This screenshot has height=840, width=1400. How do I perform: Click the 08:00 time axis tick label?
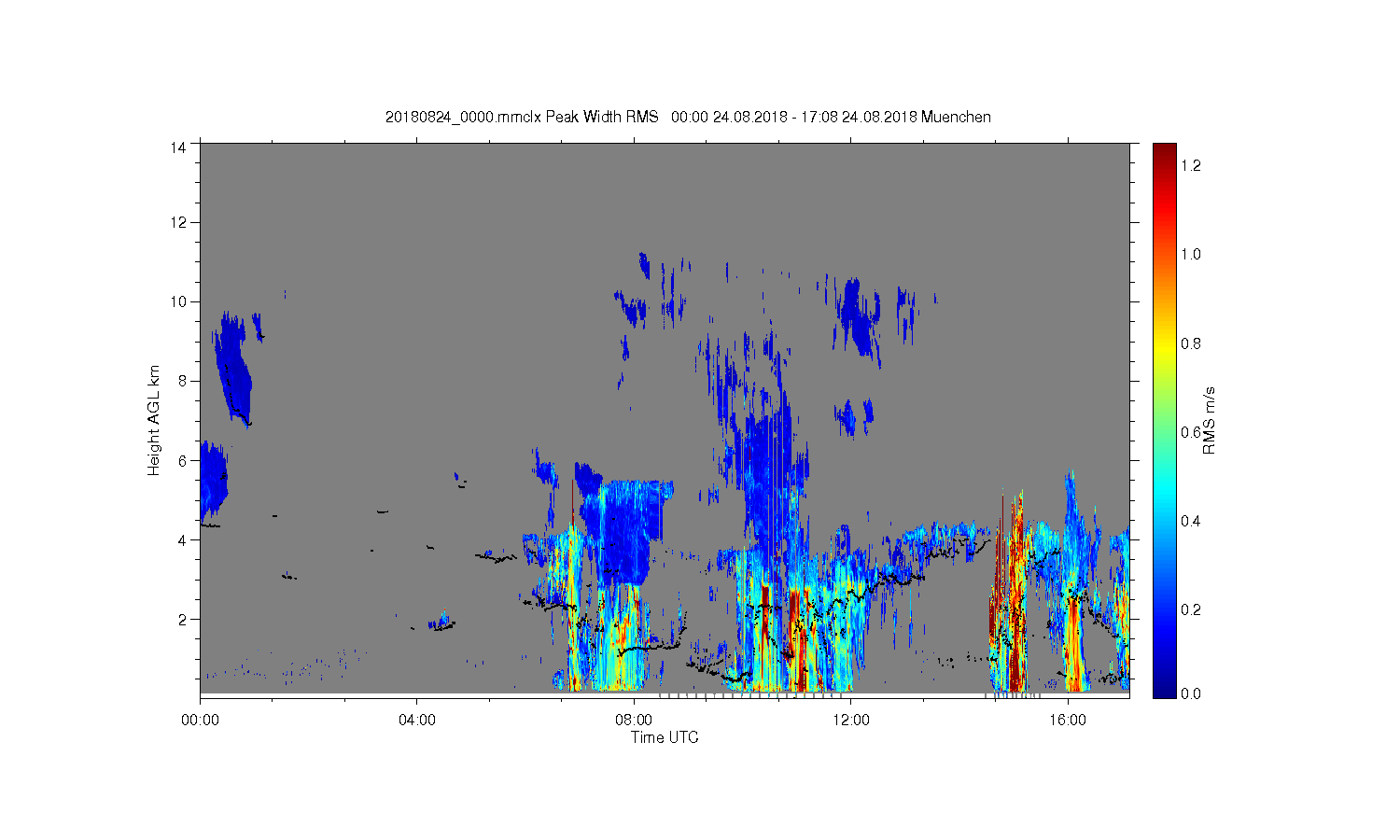tap(634, 720)
